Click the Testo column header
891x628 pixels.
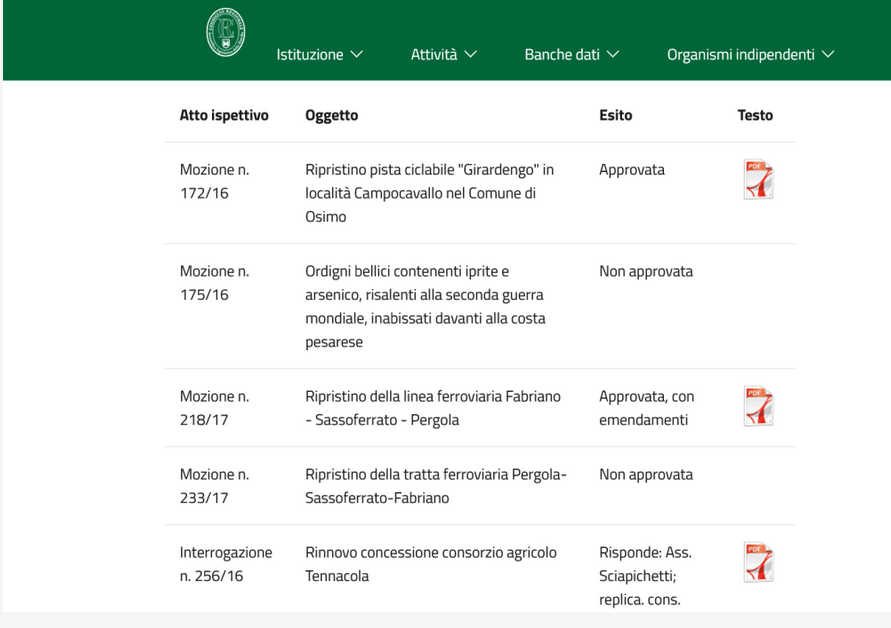click(755, 115)
